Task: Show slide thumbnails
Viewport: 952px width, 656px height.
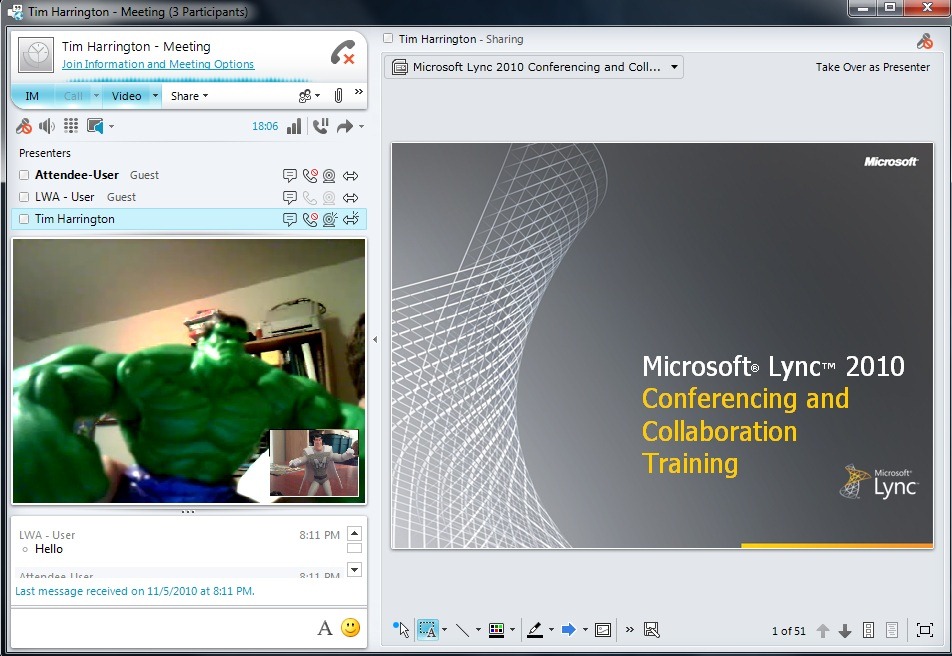Action: click(869, 630)
